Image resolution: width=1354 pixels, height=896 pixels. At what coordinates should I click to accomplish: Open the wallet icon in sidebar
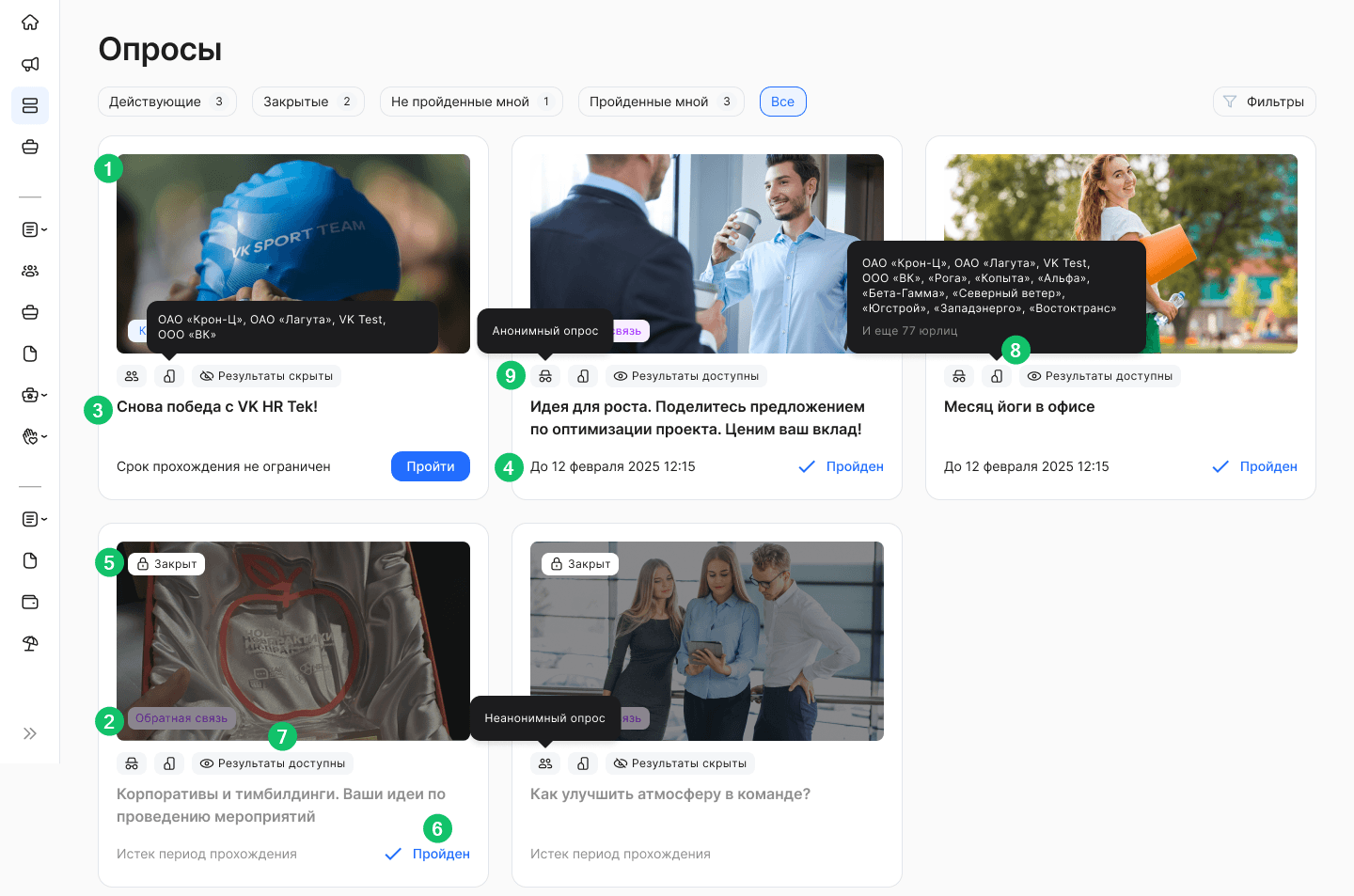click(30, 602)
